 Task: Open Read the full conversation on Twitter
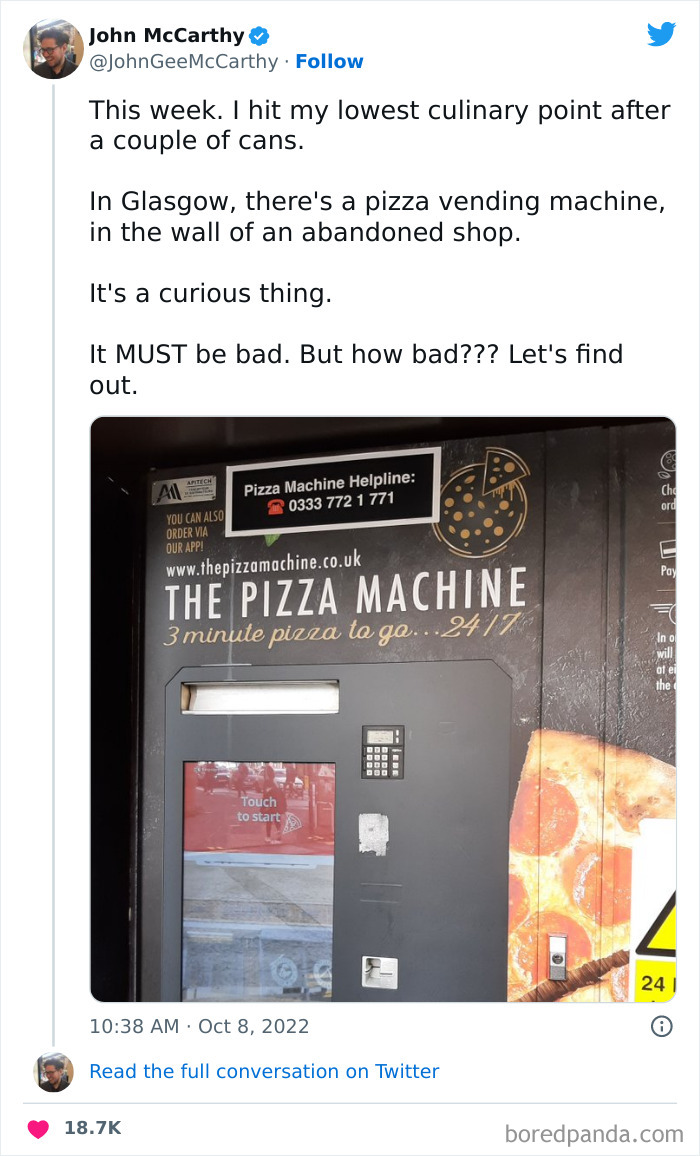(264, 1071)
